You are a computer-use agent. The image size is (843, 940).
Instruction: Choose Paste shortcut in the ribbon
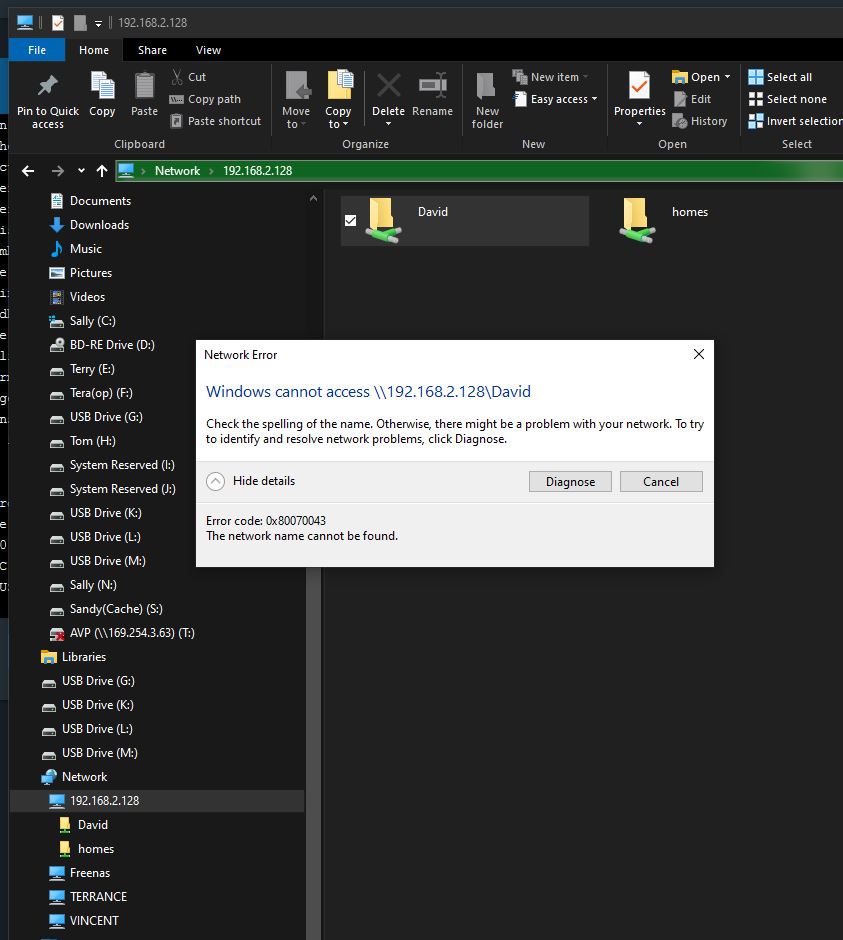point(216,121)
